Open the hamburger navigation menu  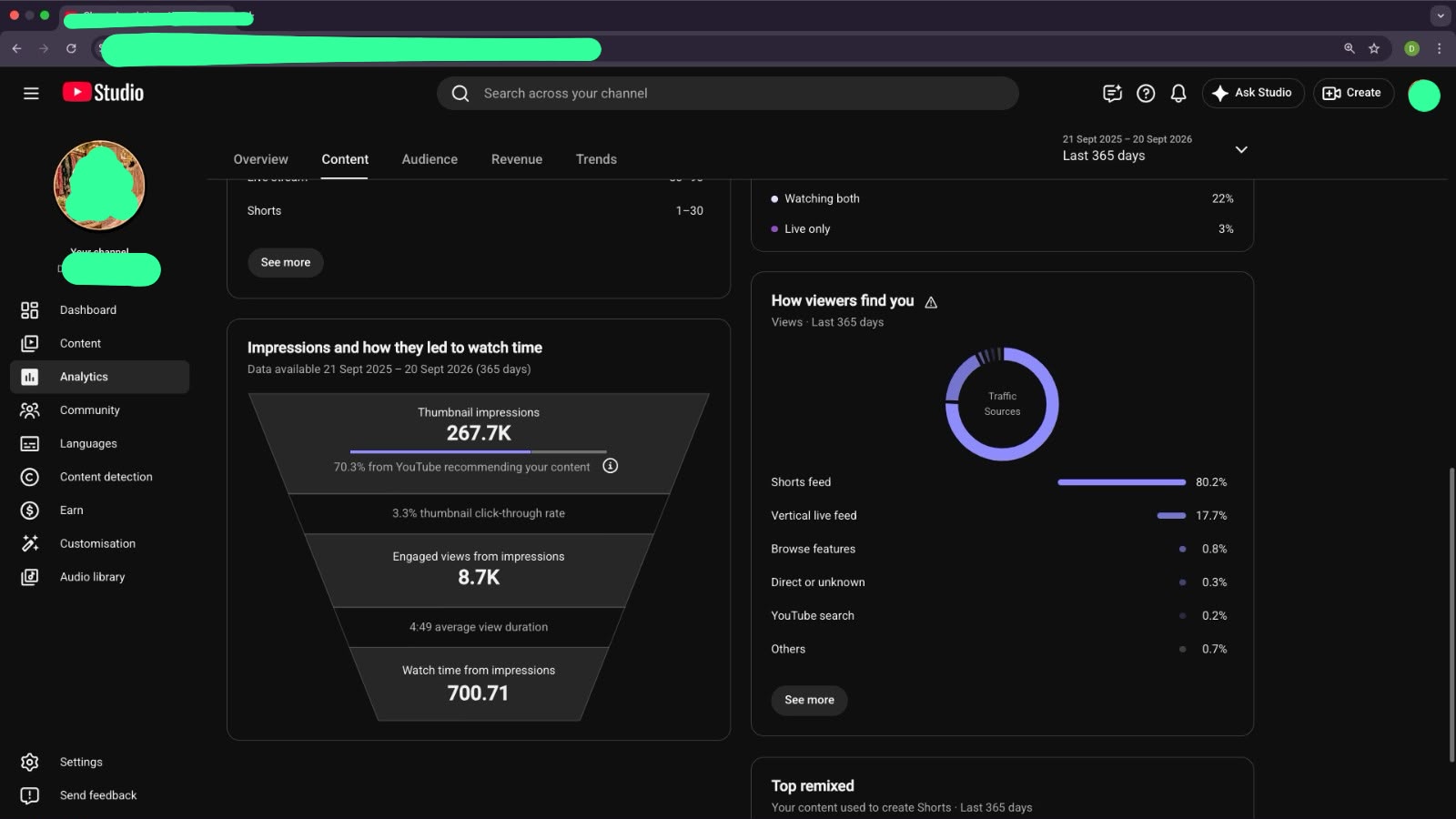pyautogui.click(x=31, y=93)
